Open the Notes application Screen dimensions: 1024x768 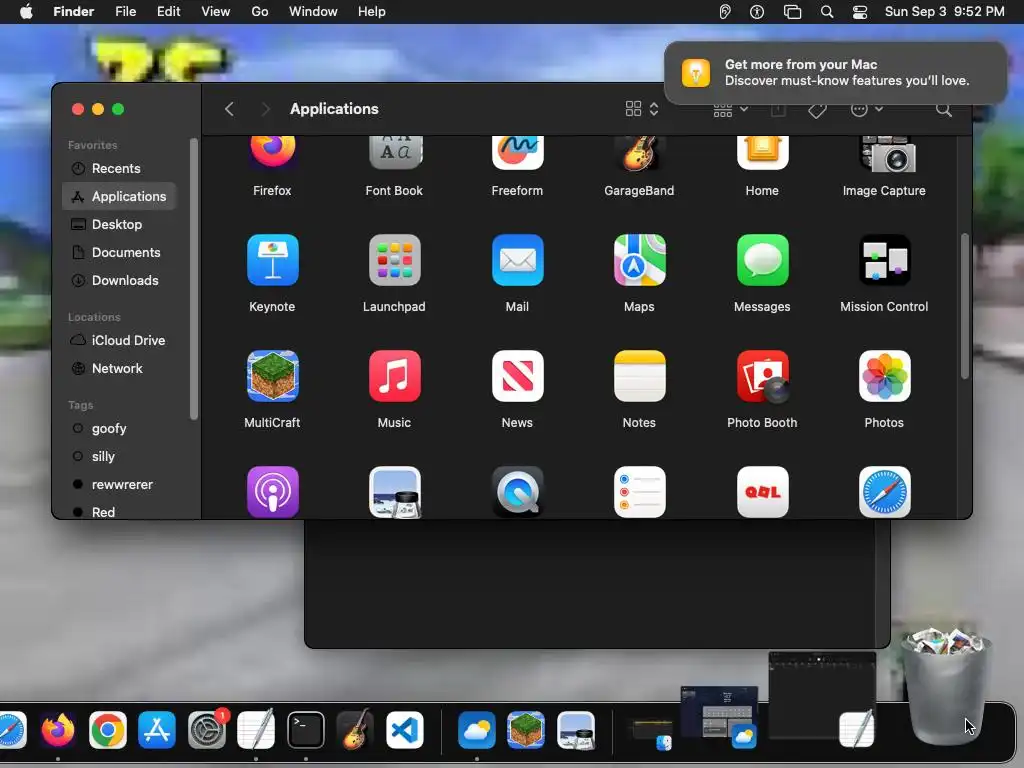(x=639, y=376)
